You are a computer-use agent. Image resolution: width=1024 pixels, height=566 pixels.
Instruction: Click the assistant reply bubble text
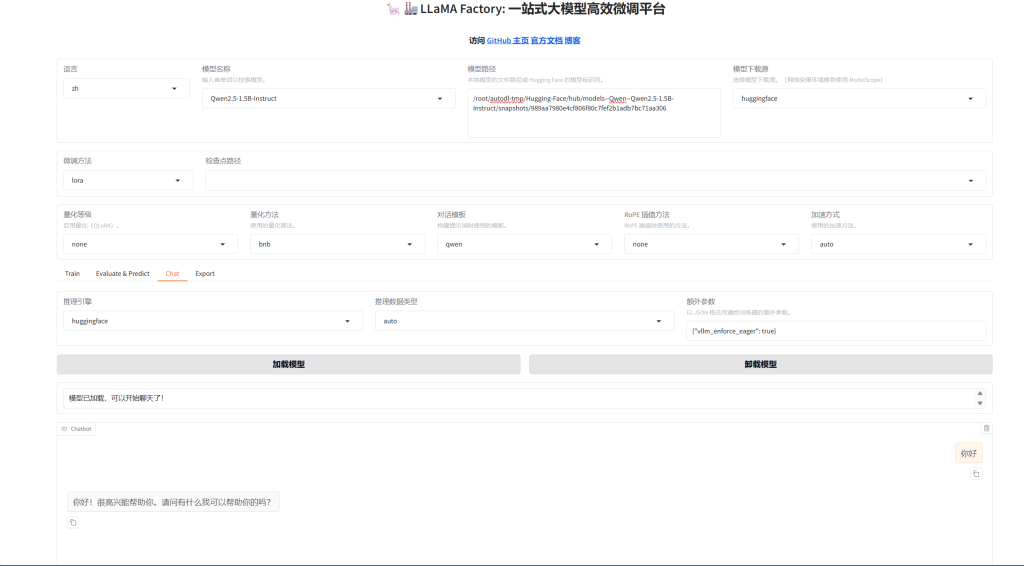pyautogui.click(x=172, y=502)
